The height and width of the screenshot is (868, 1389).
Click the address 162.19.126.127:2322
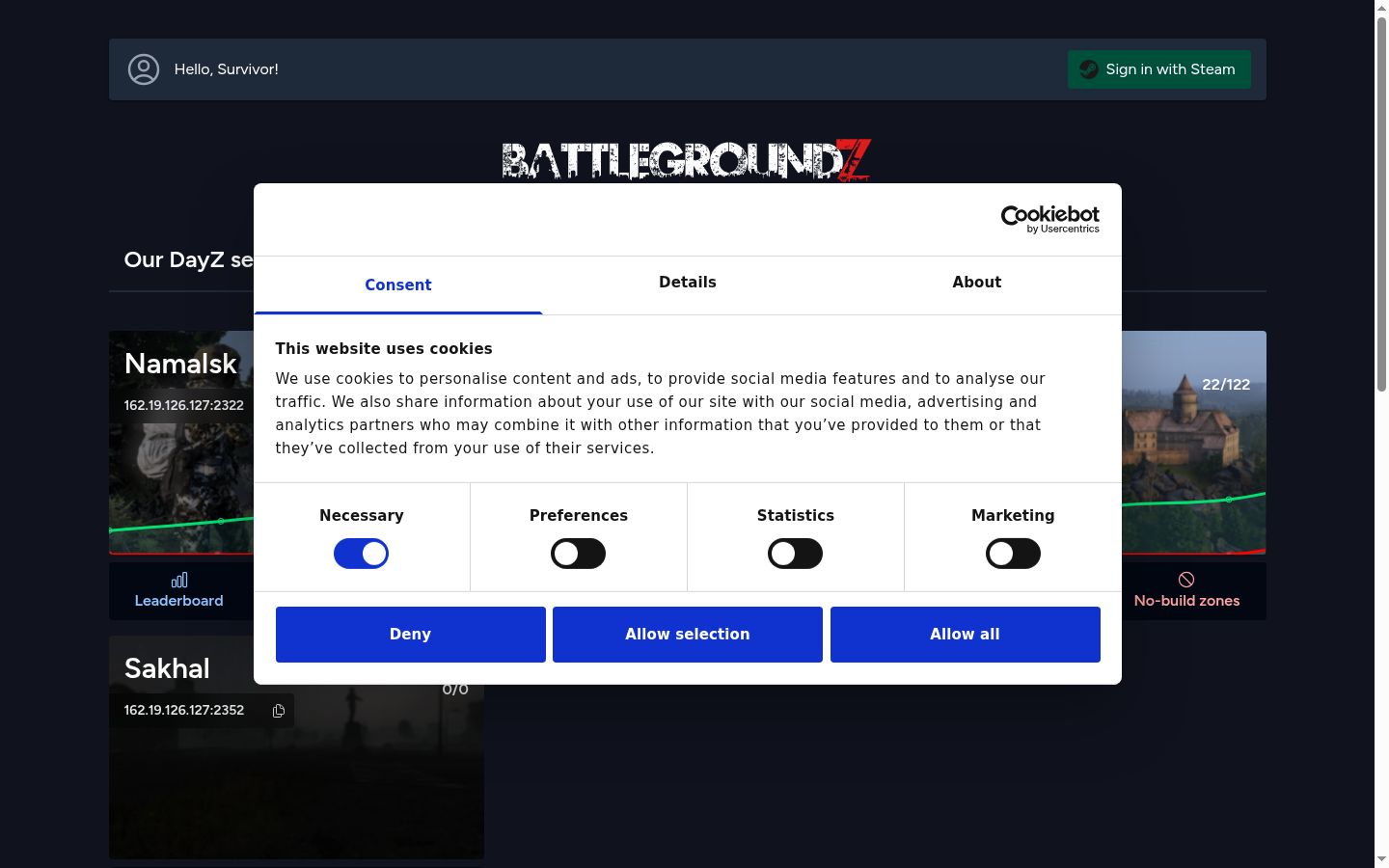click(184, 405)
